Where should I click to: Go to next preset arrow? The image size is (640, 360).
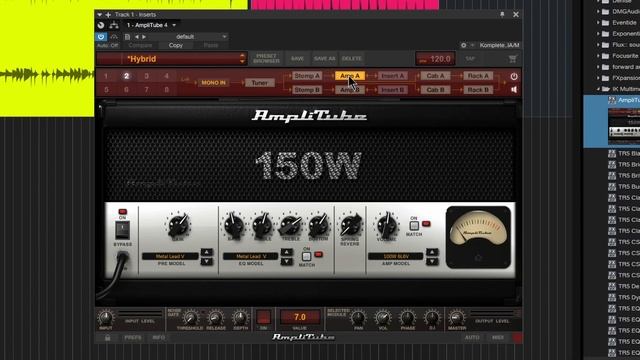point(144,37)
